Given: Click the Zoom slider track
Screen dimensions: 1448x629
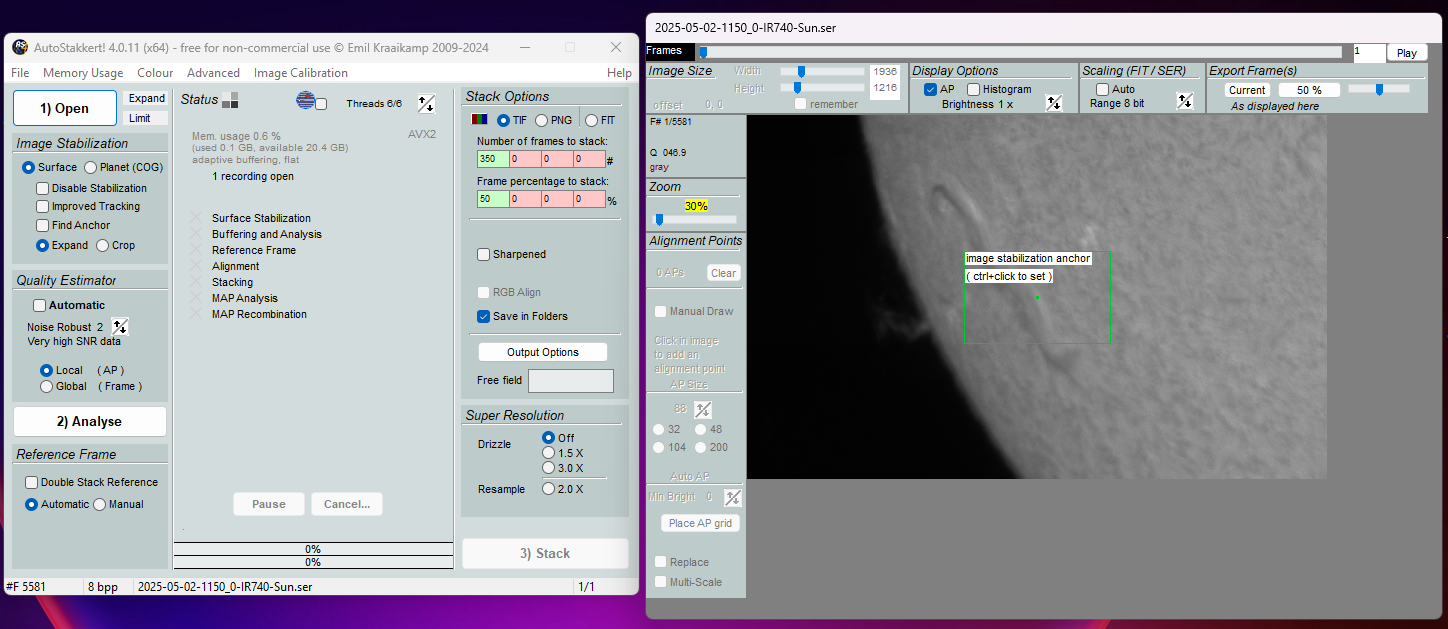Looking at the screenshot, I should coord(696,219).
